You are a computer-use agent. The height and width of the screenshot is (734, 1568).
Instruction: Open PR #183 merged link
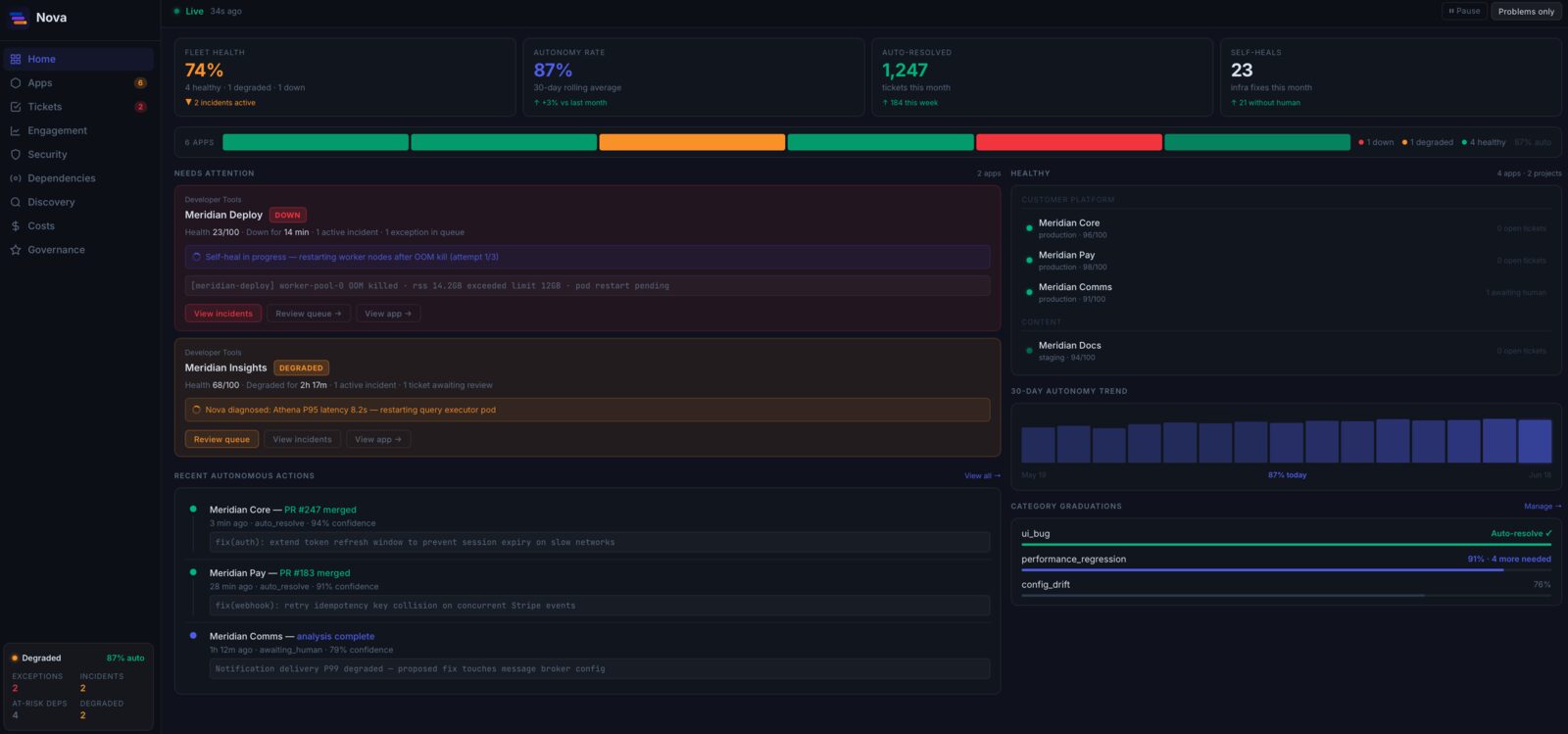(315, 573)
